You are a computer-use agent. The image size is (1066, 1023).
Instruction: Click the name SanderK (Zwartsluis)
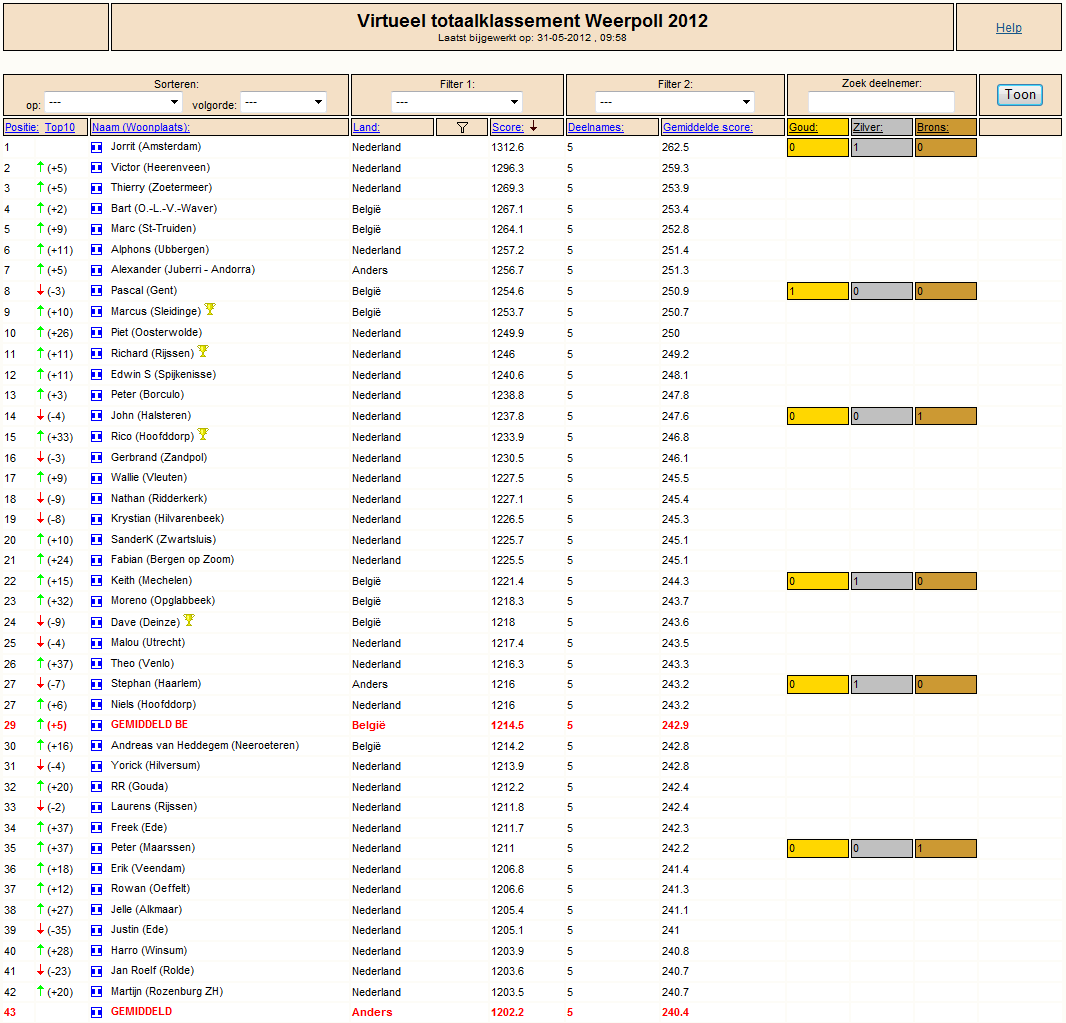pyautogui.click(x=163, y=539)
